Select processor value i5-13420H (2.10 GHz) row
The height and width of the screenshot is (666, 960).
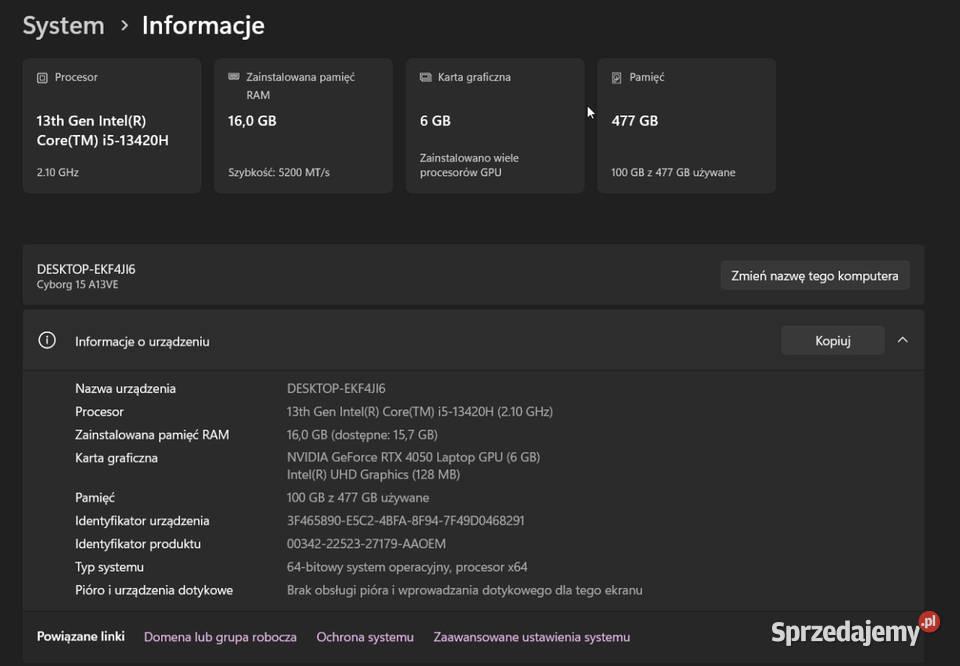click(x=419, y=411)
